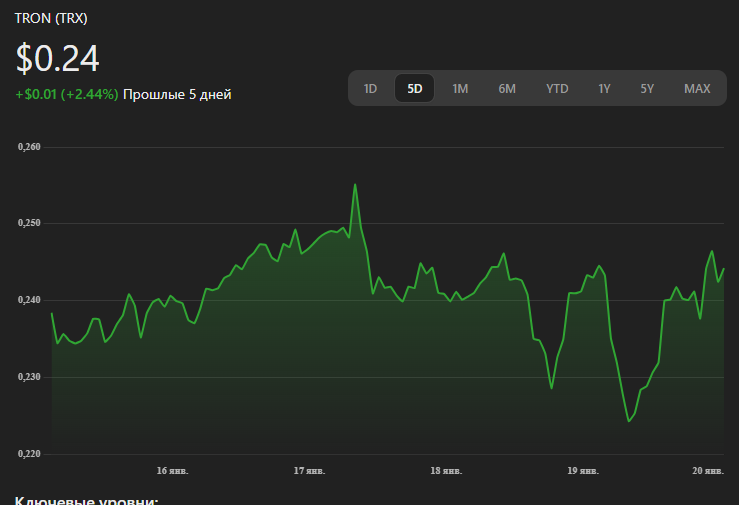
Task: Show year-to-date YTD chart
Action: [x=557, y=89]
